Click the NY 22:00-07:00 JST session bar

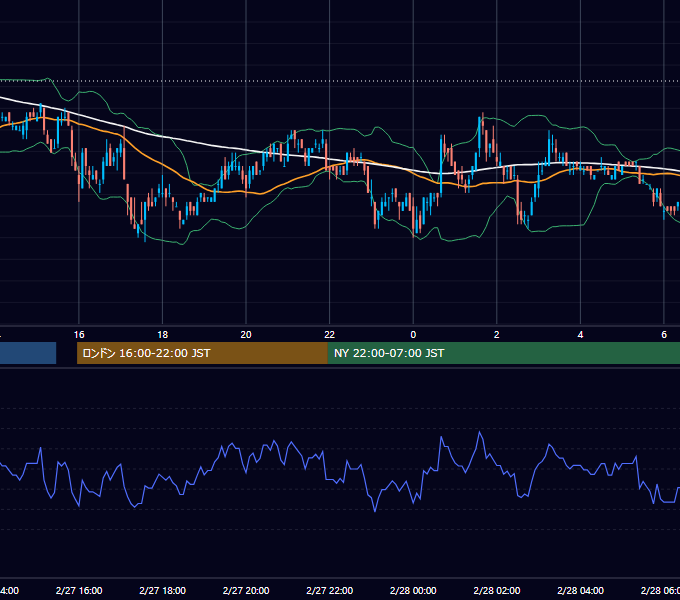[x=503, y=353]
